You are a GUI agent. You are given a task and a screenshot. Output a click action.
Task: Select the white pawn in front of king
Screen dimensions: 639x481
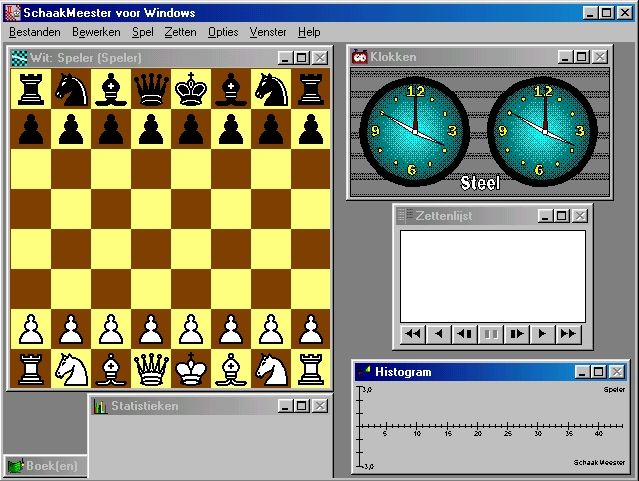[191, 329]
